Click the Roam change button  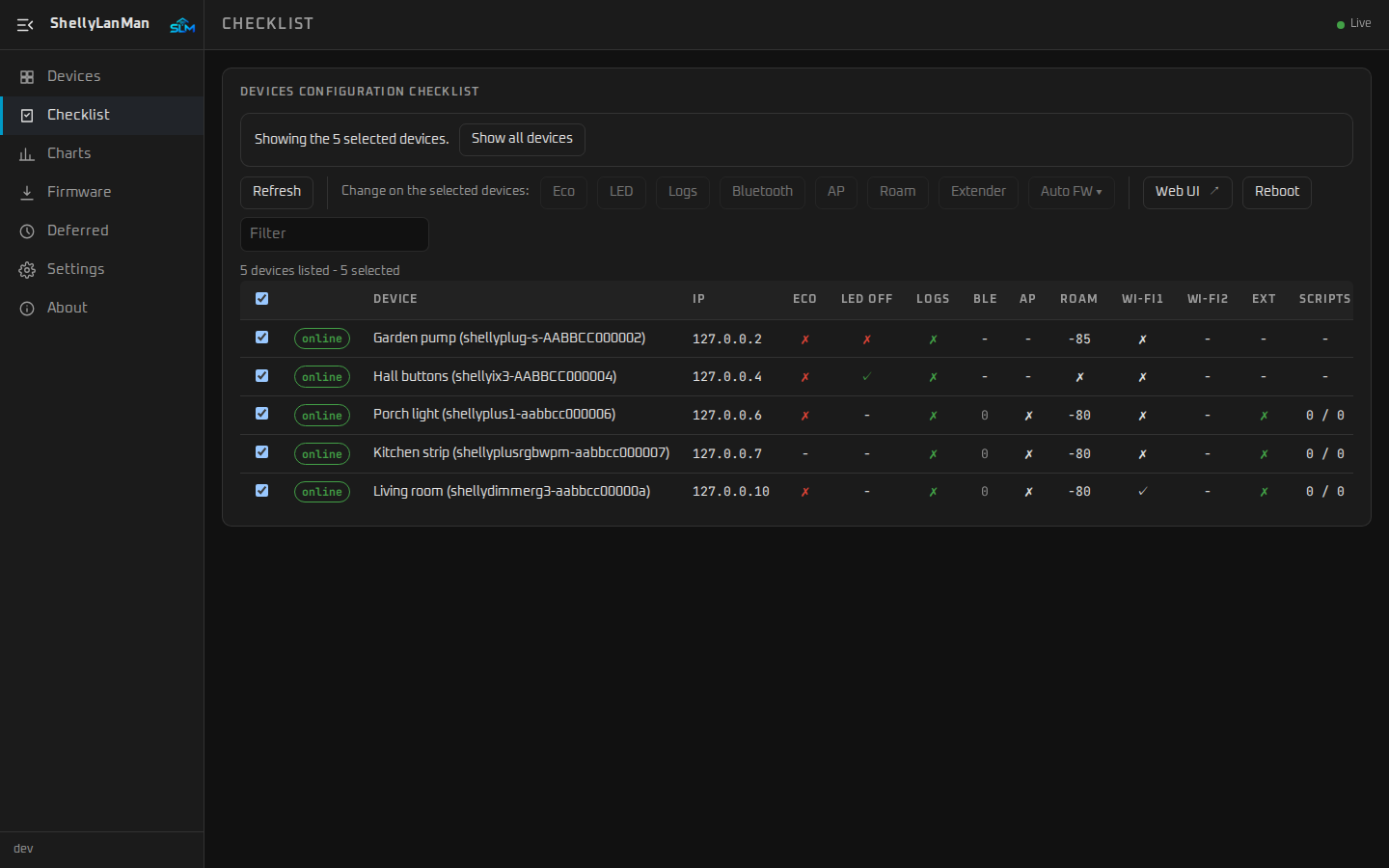click(898, 192)
